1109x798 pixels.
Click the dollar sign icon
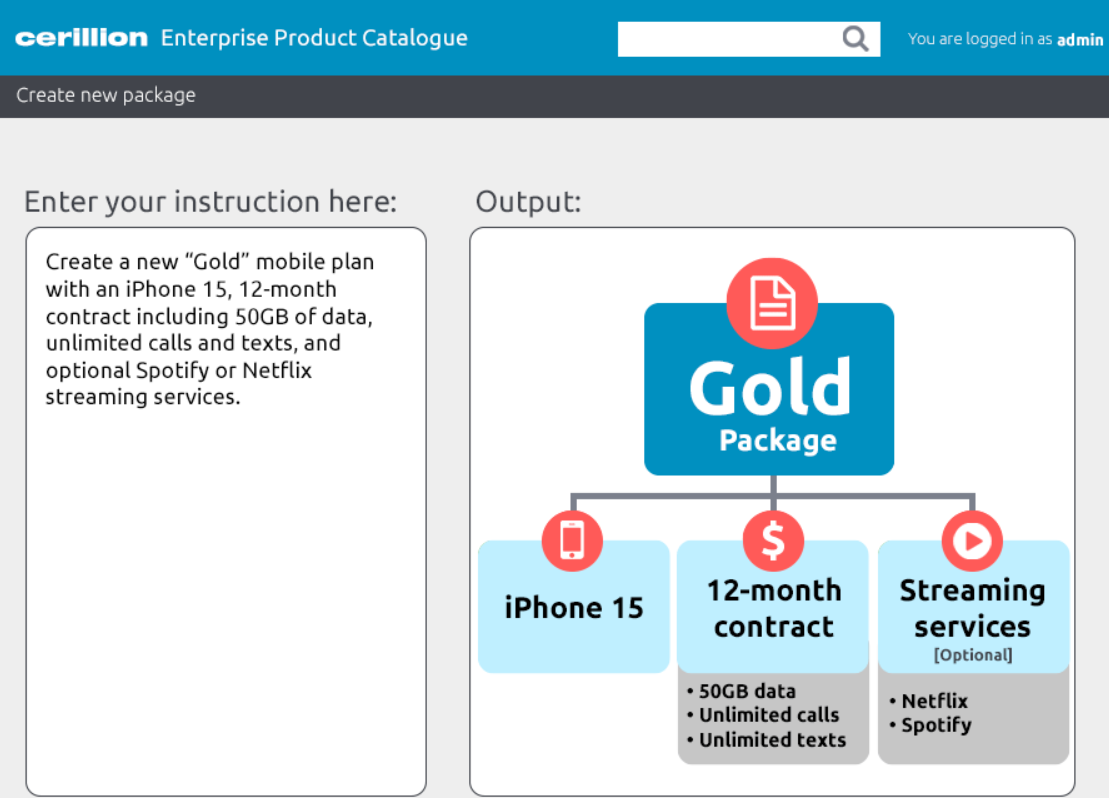coord(773,541)
